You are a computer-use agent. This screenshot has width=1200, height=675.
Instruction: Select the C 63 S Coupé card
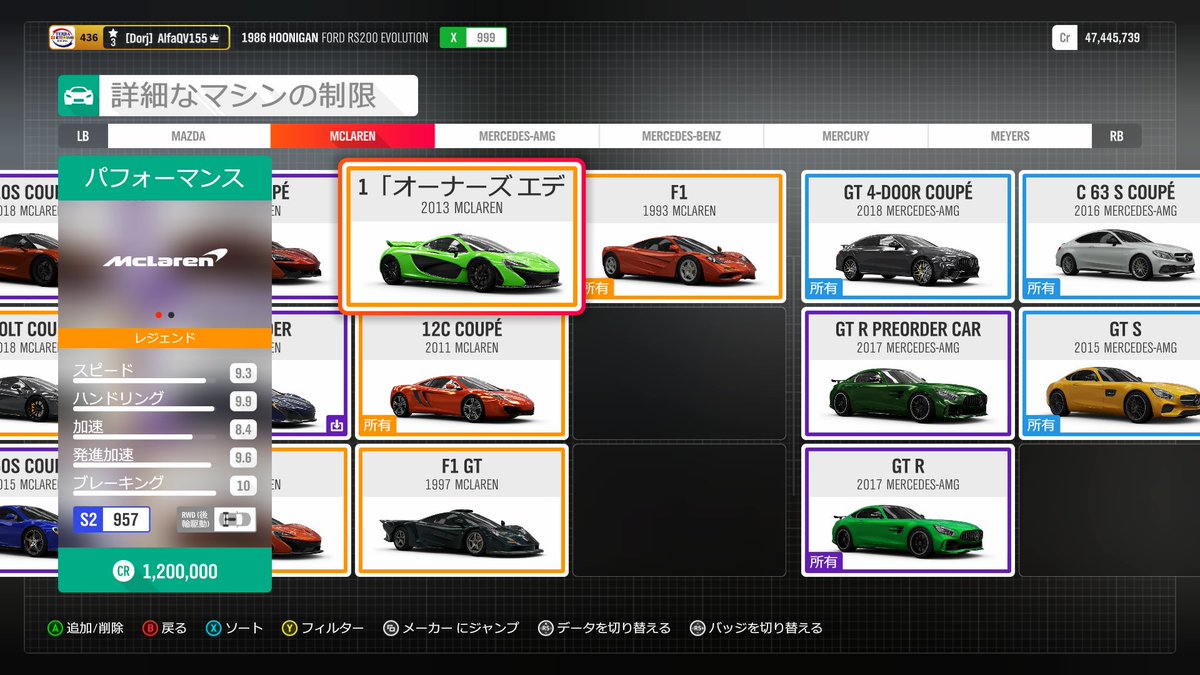[x=1110, y=236]
